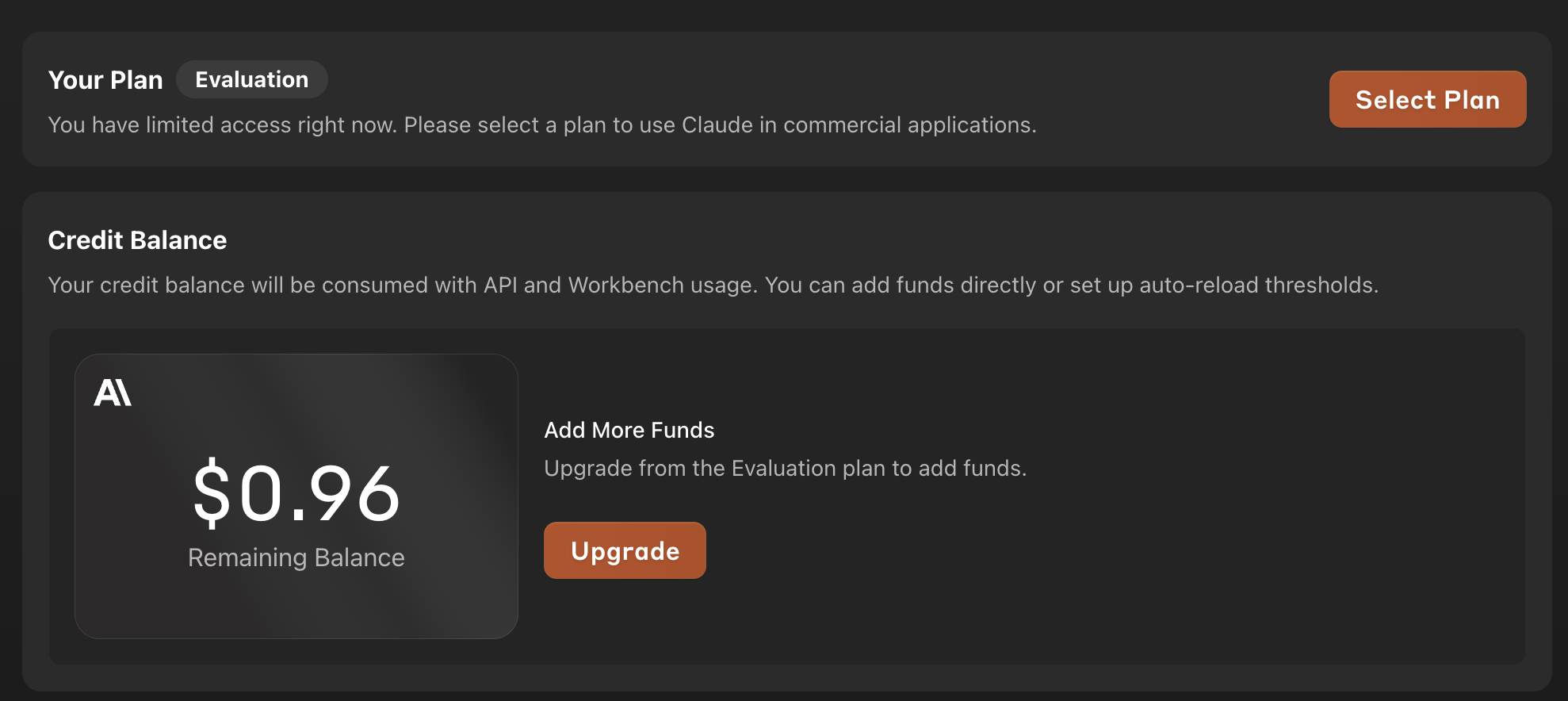The height and width of the screenshot is (701, 1568).
Task: Click the word 'Claude' in the plan notice
Action: tap(717, 125)
